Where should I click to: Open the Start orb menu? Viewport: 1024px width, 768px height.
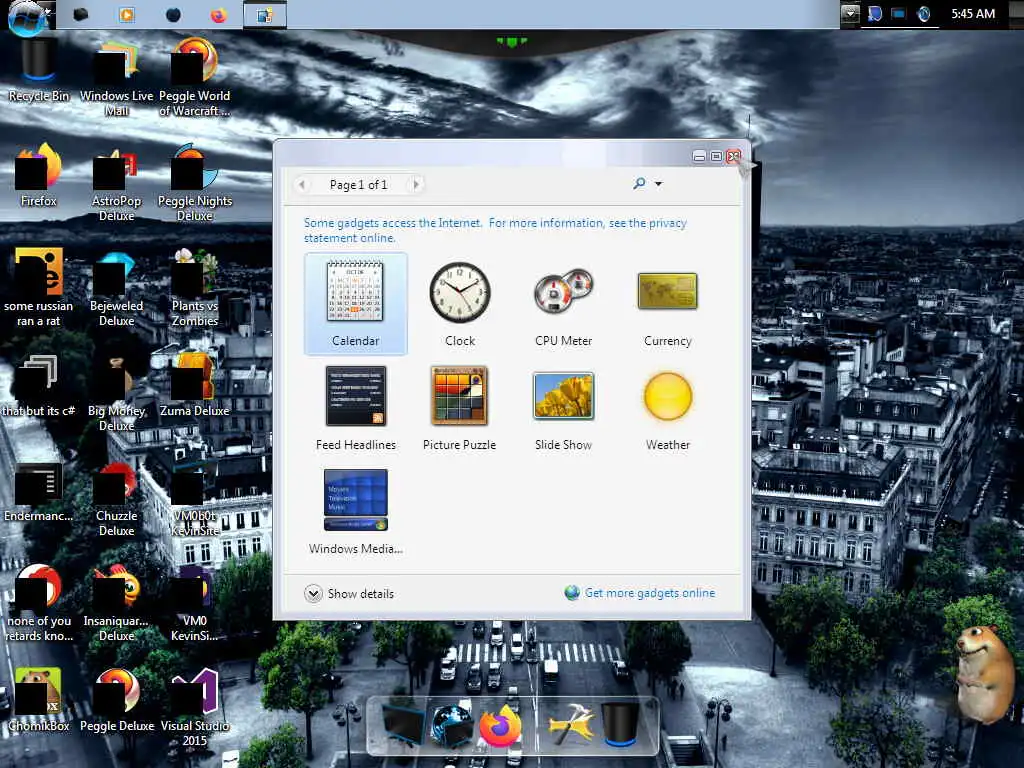click(x=29, y=16)
